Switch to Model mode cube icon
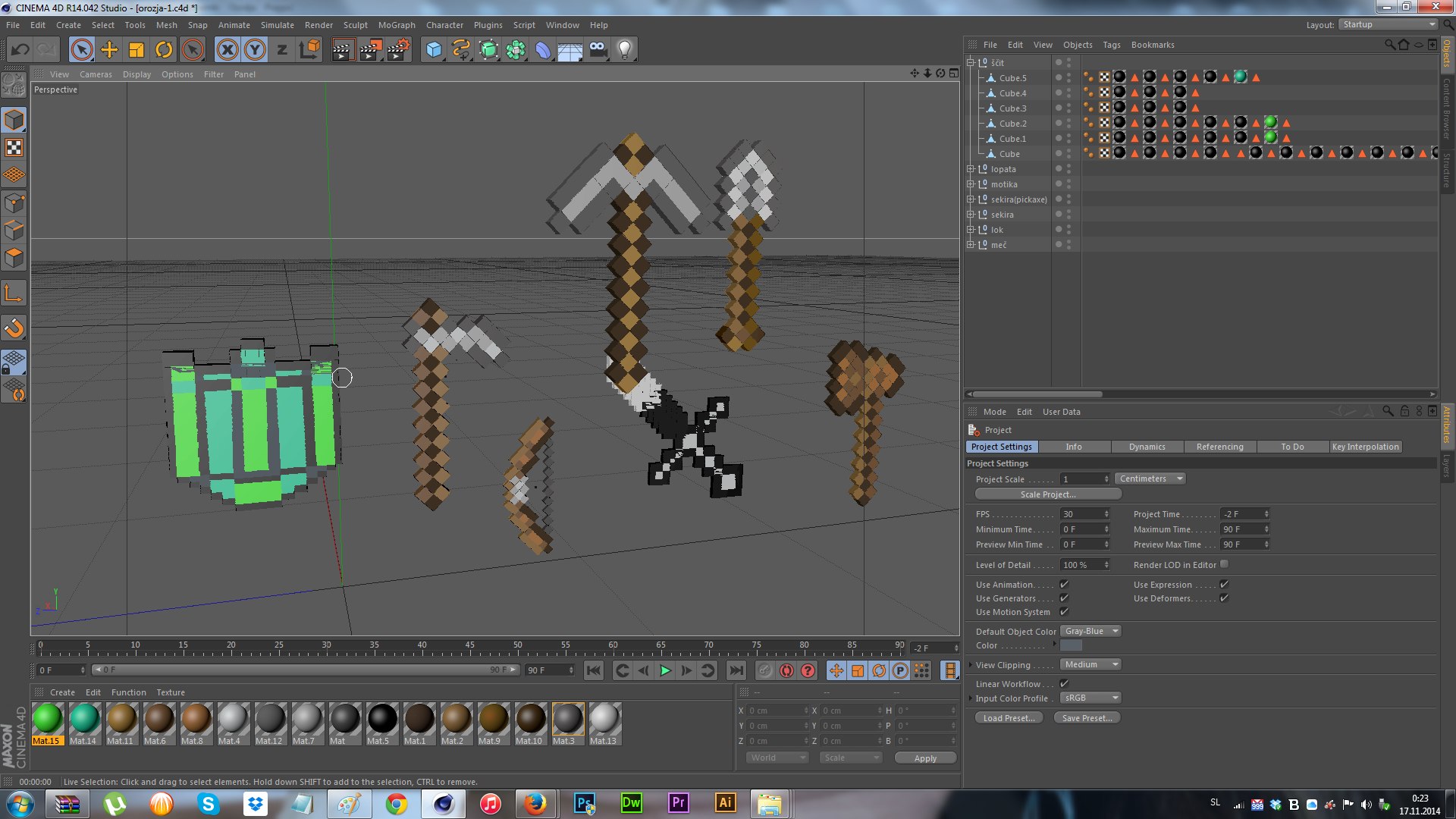This screenshot has width=1456, height=819. [14, 120]
